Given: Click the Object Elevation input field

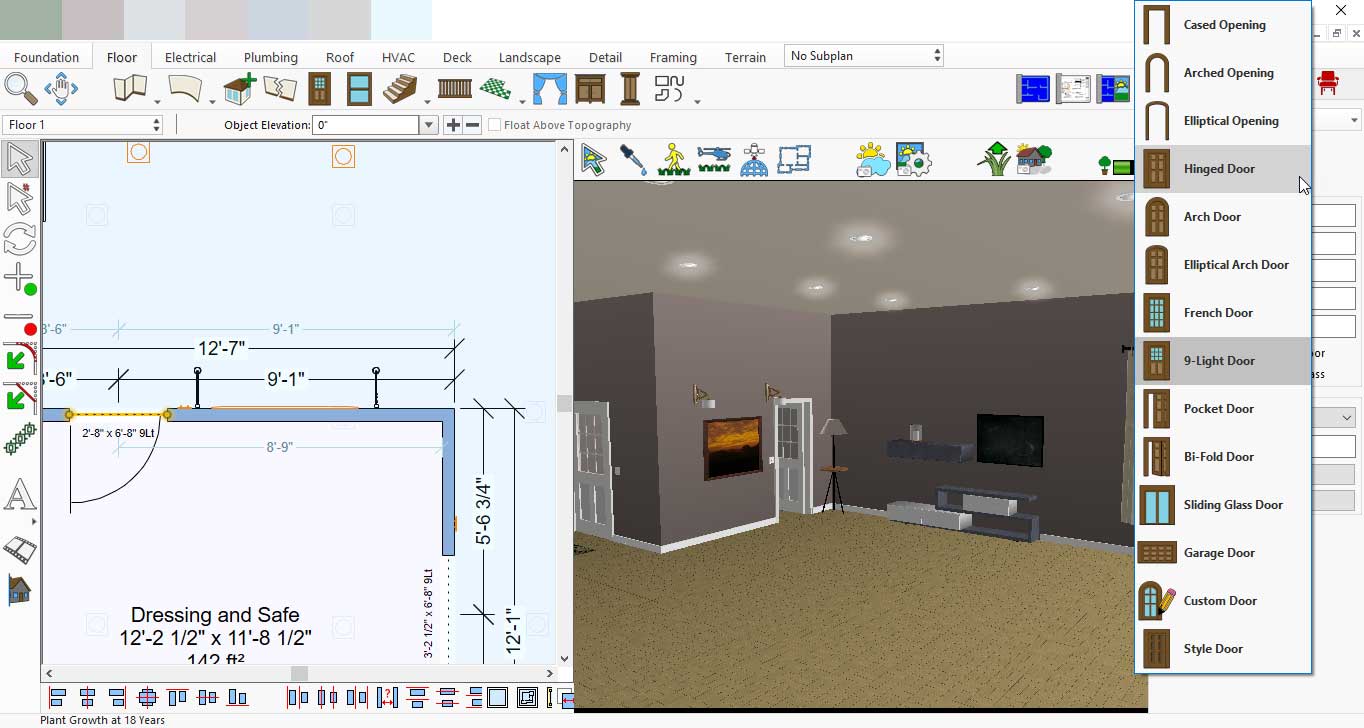Looking at the screenshot, I should [365, 125].
